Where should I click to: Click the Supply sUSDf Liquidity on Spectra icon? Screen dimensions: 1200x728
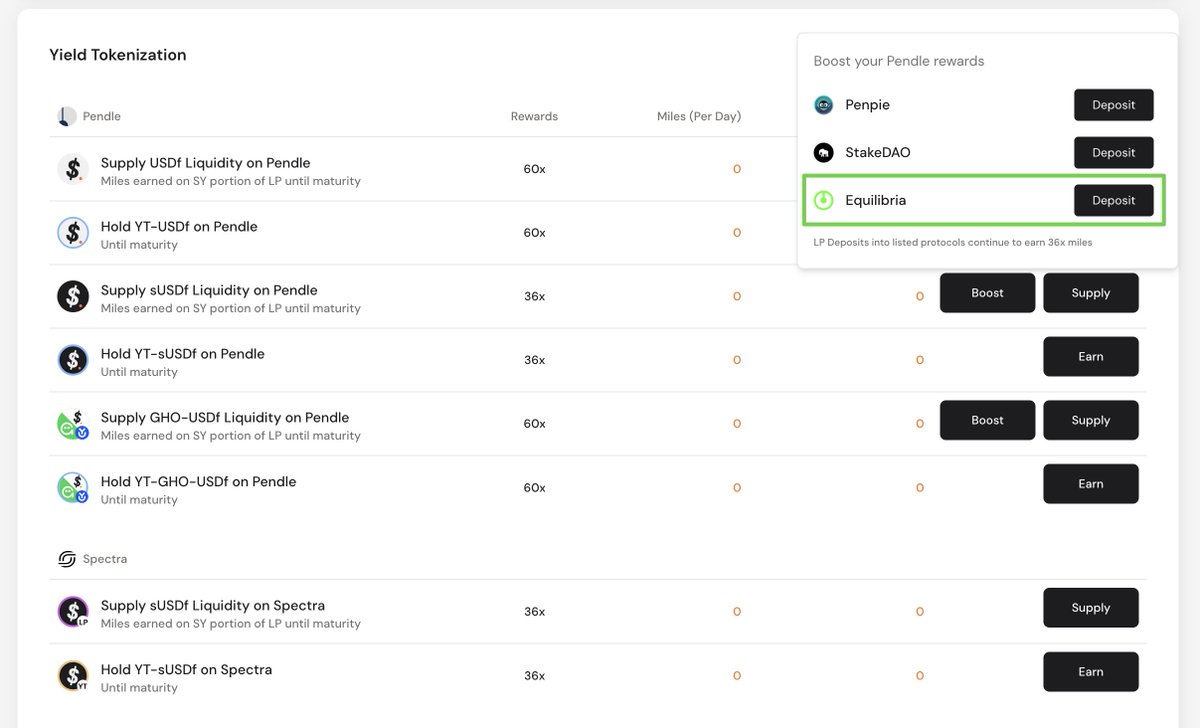[x=73, y=612]
